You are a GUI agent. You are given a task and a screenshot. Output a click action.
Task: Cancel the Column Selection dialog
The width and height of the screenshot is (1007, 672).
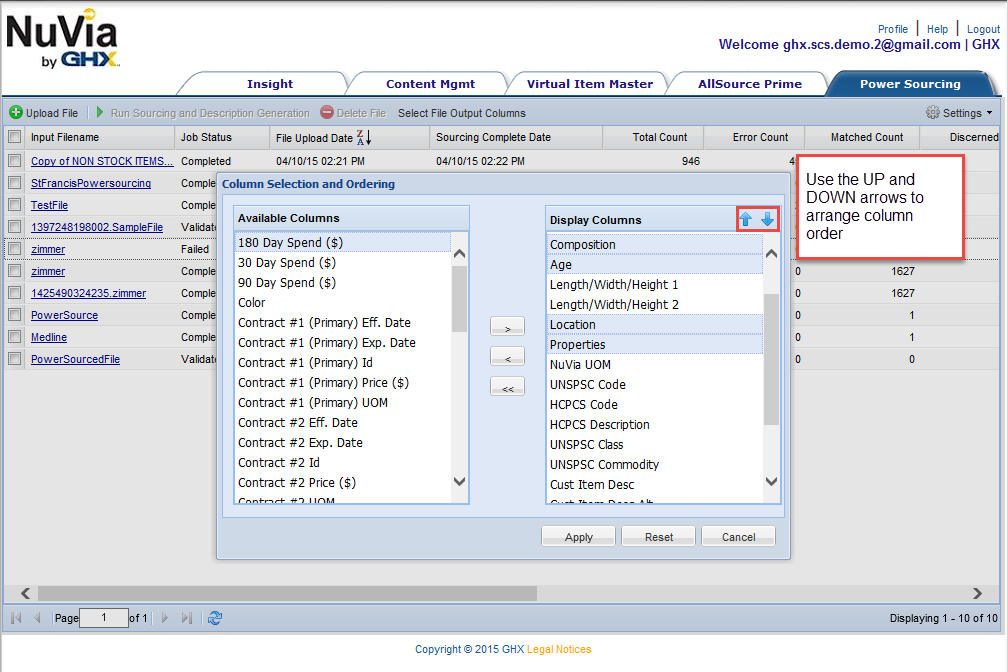tap(739, 536)
